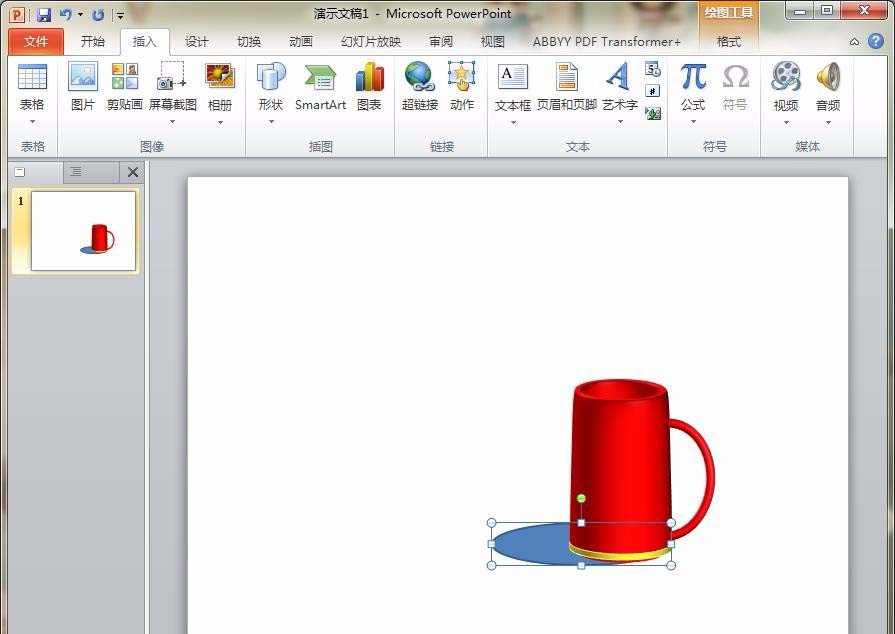Expand the 表格 dropdown arrow

(32, 121)
